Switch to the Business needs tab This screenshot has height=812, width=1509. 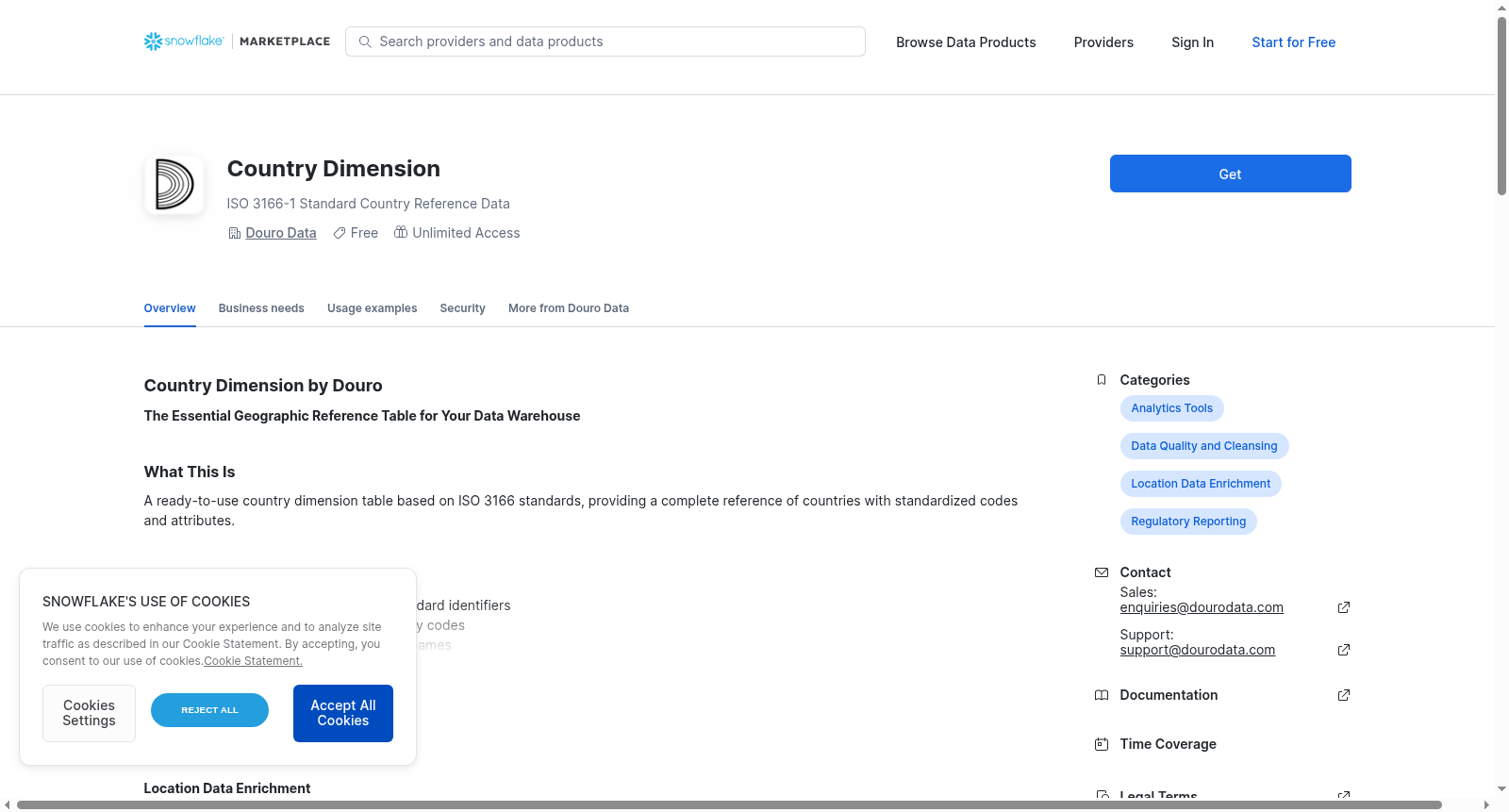(261, 308)
